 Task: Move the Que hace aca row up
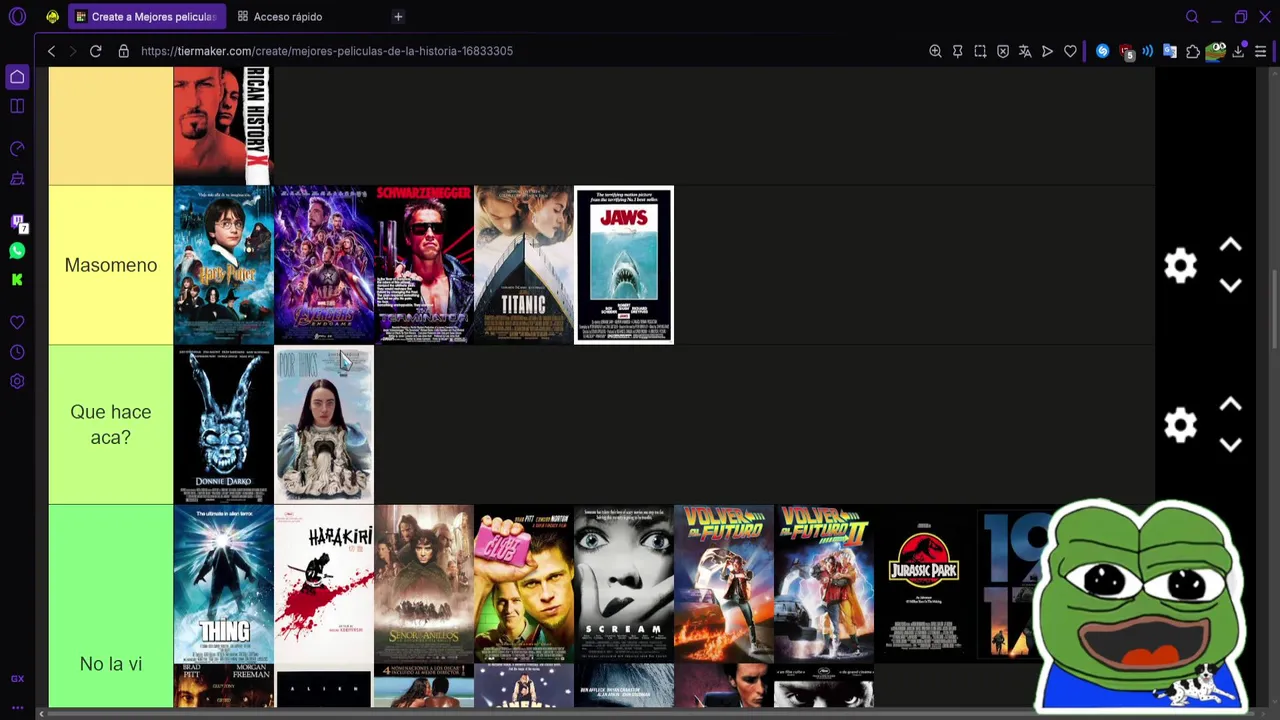click(x=1230, y=405)
